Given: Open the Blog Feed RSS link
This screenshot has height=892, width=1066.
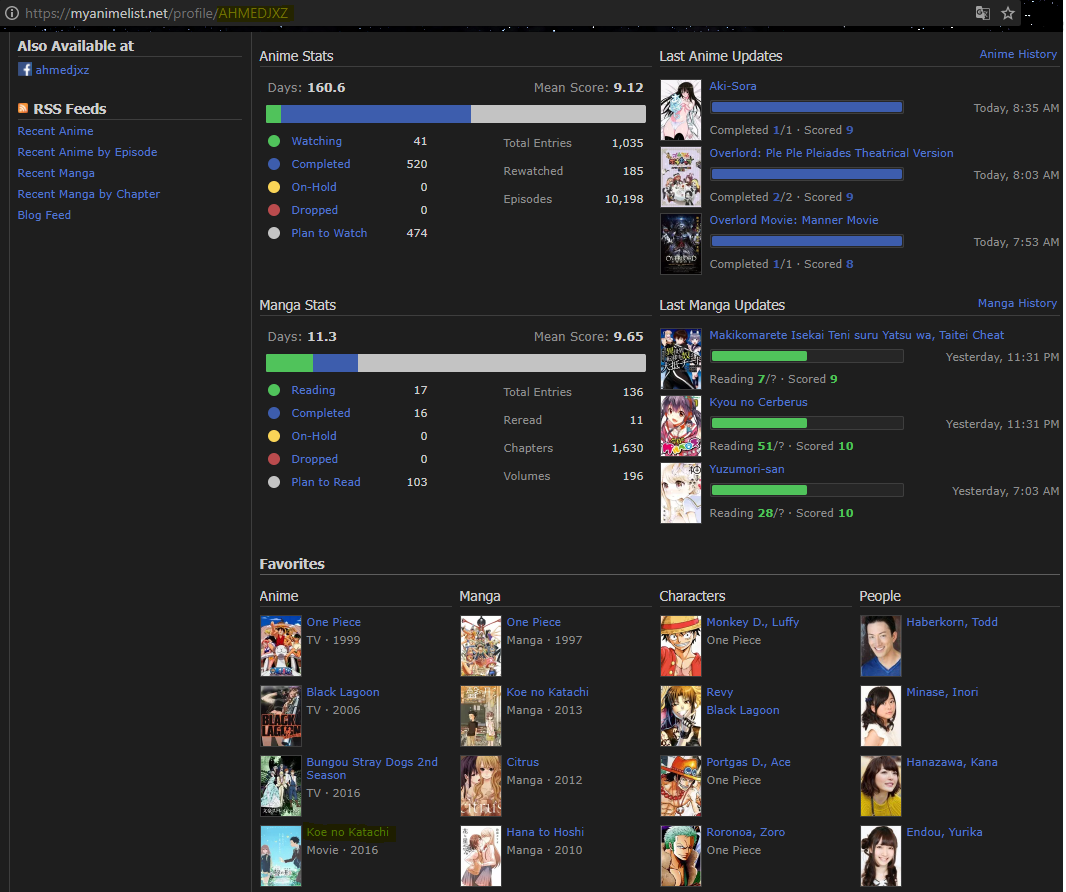Looking at the screenshot, I should coord(44,215).
